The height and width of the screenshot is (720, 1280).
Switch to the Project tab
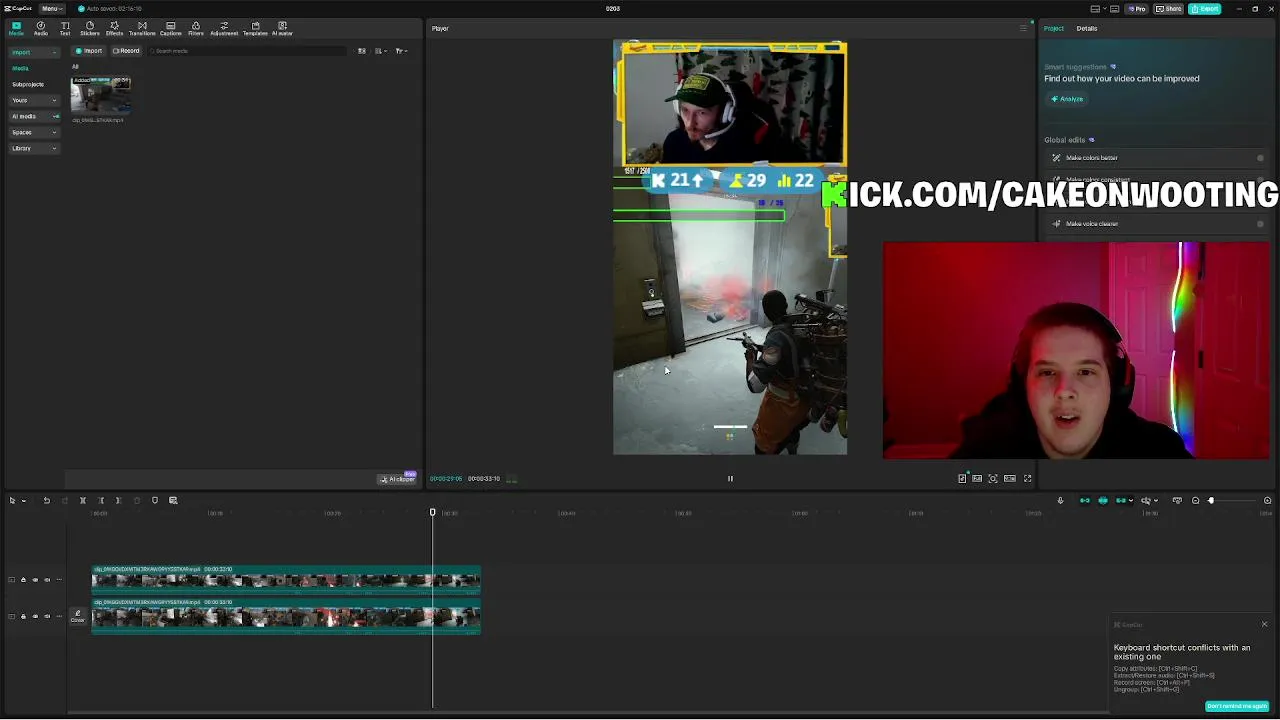coord(1054,28)
